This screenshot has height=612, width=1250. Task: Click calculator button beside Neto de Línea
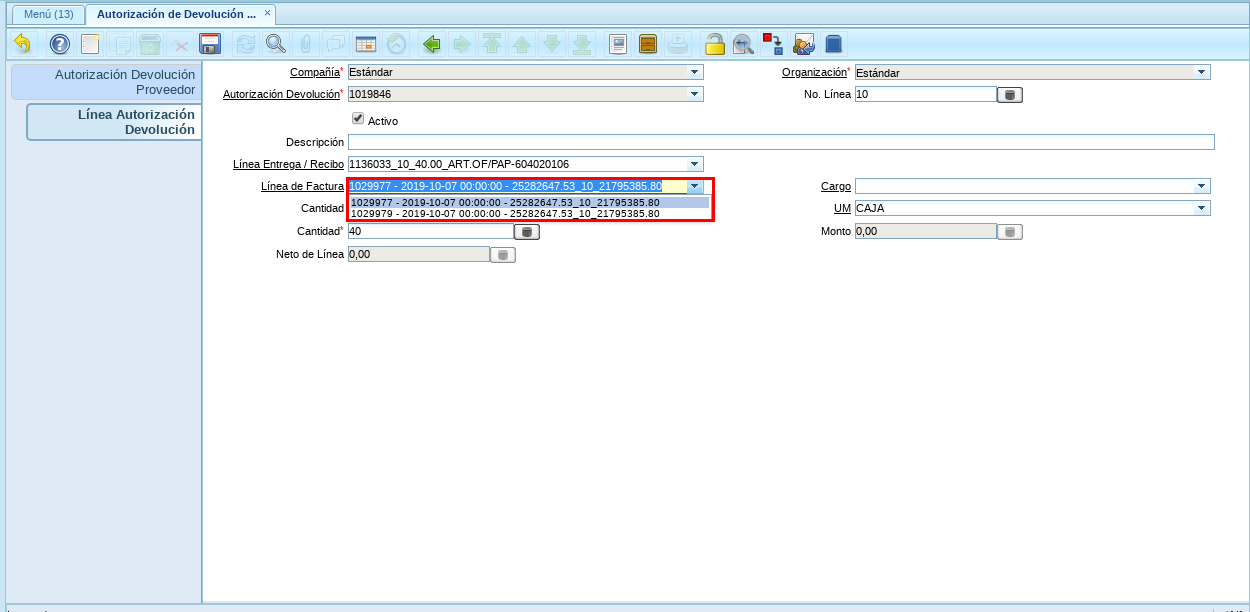(503, 255)
